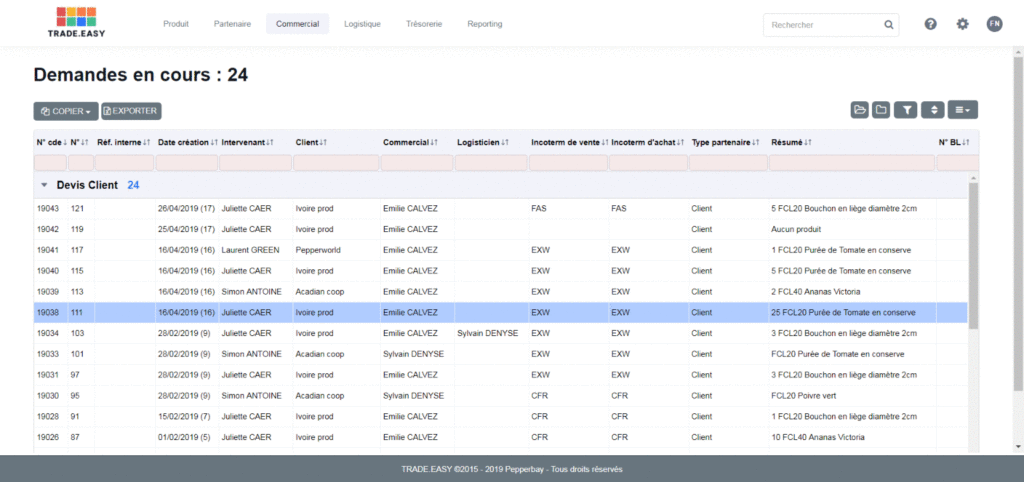Click the FN user avatar
Screen dimensions: 1024x482
(995, 24)
